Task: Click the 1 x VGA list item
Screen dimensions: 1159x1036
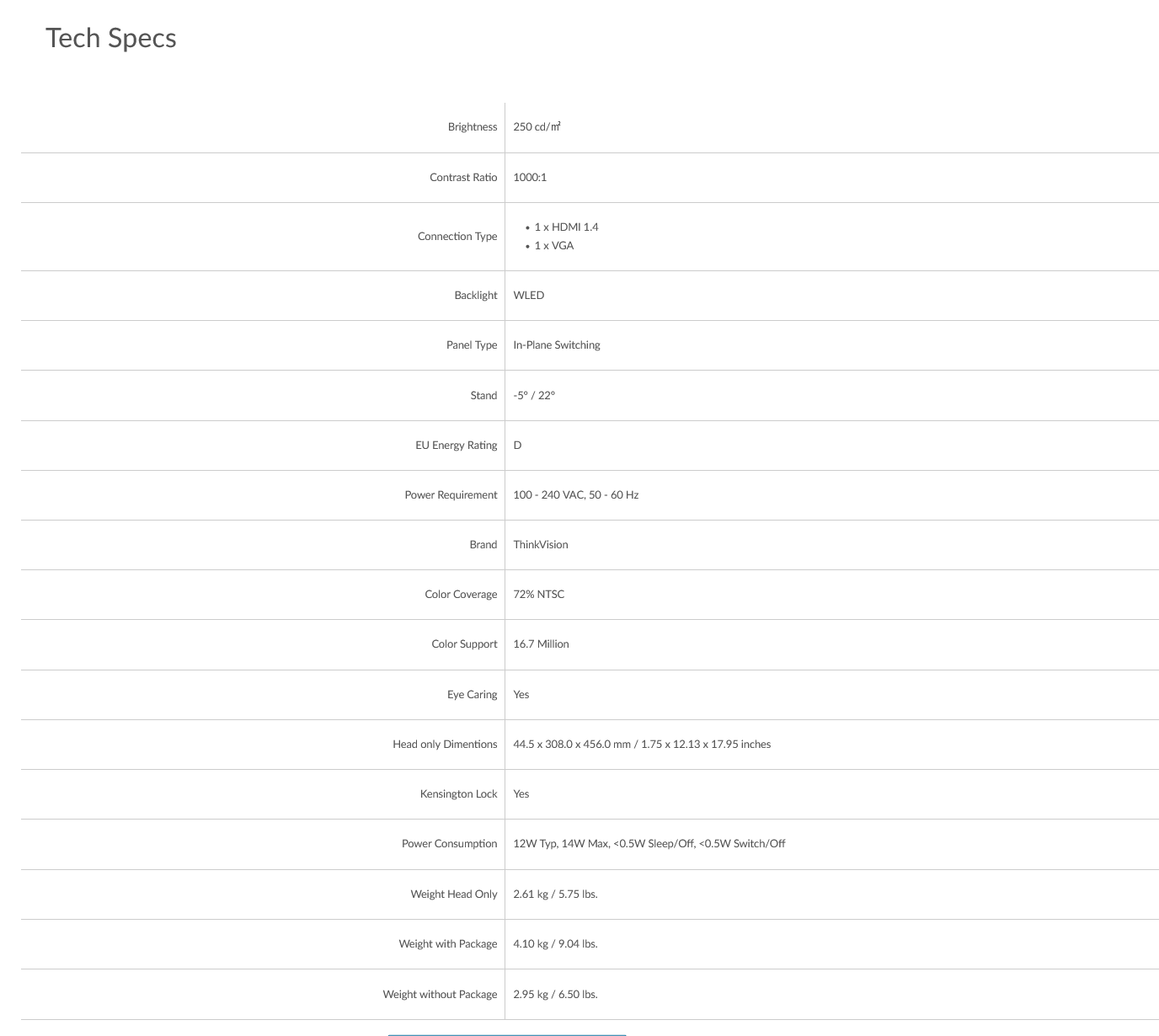Action: [x=553, y=245]
